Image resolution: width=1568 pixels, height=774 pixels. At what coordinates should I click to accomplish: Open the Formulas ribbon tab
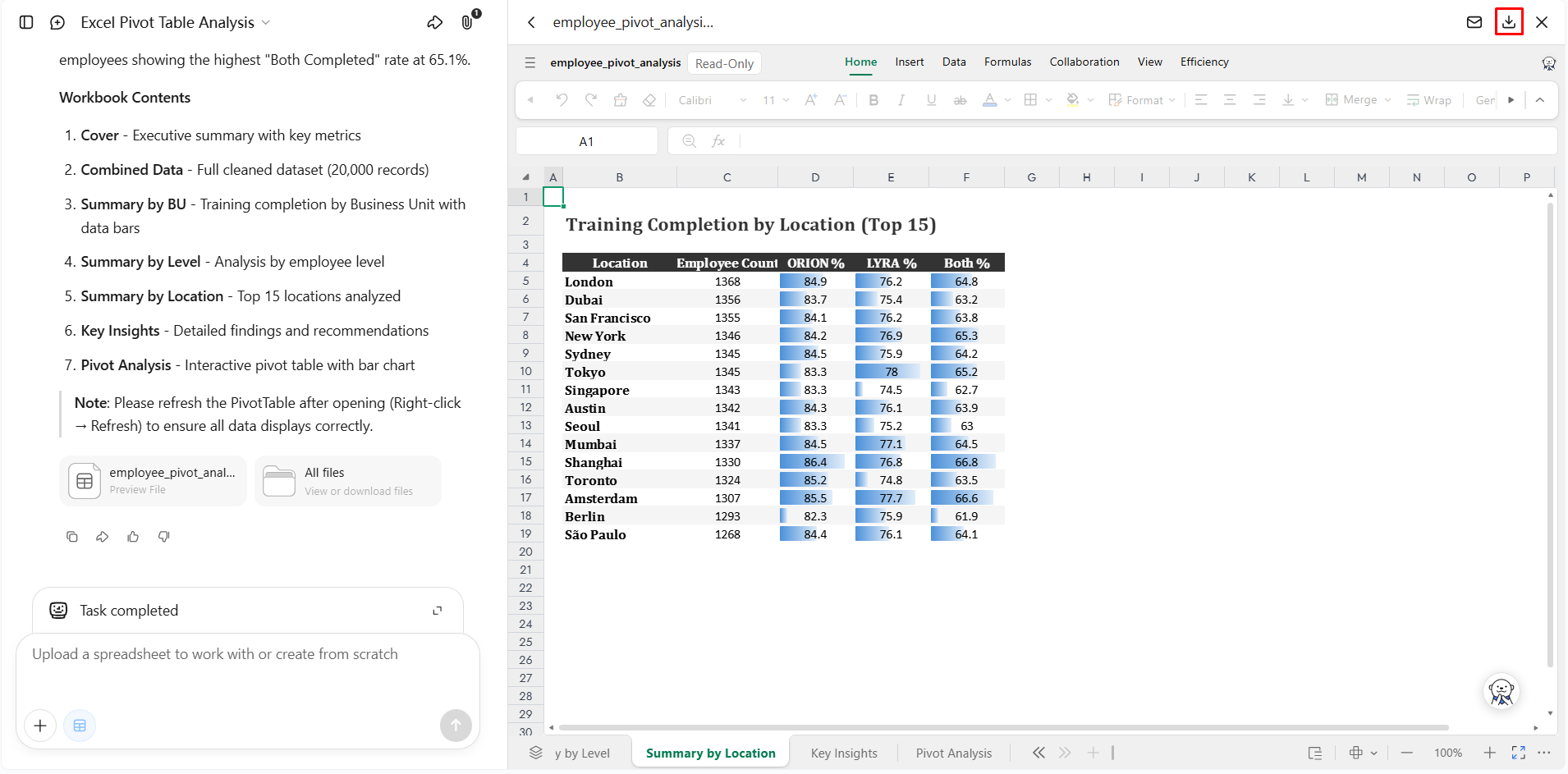1007,62
